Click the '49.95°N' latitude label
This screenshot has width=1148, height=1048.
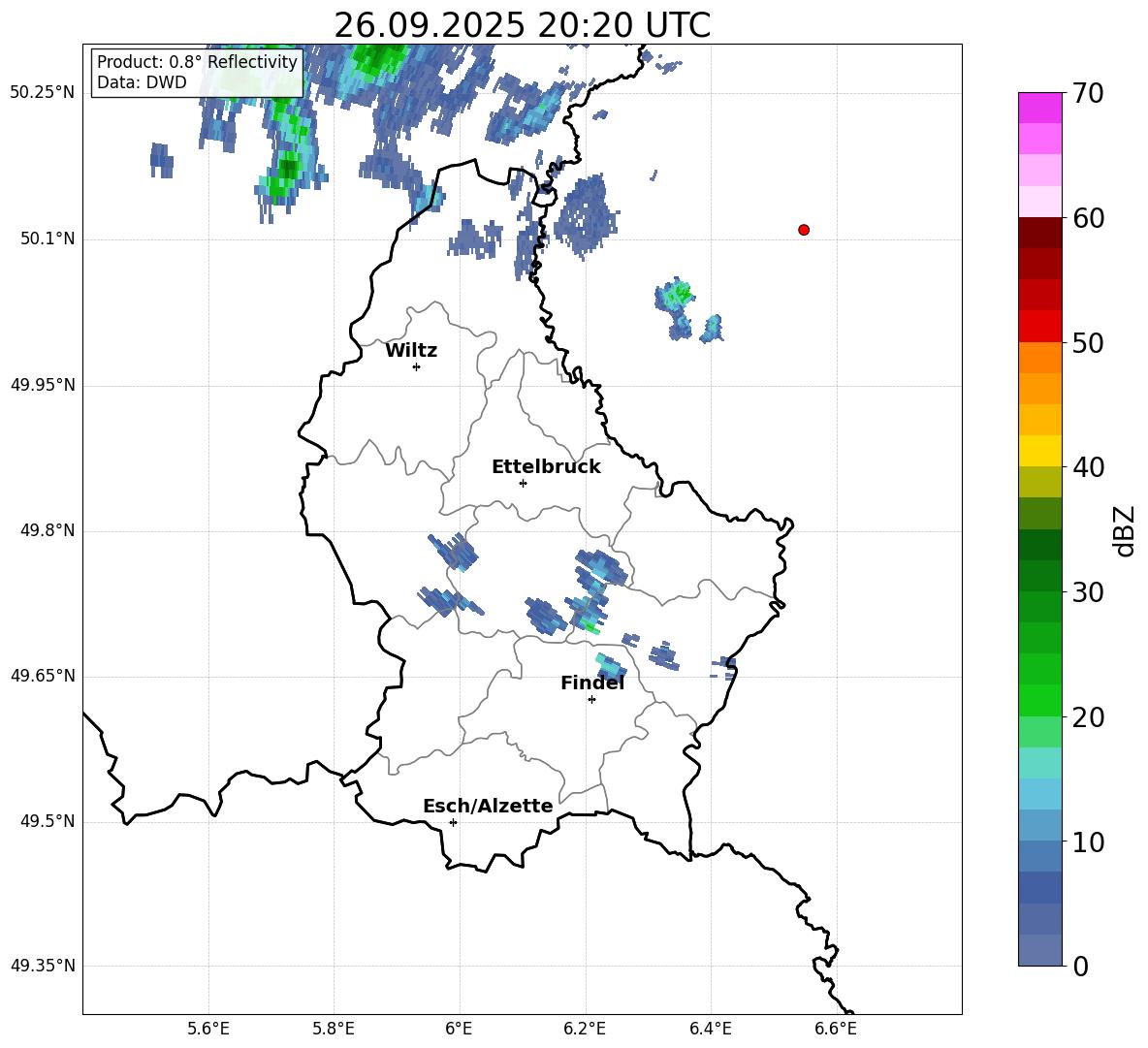(43, 385)
